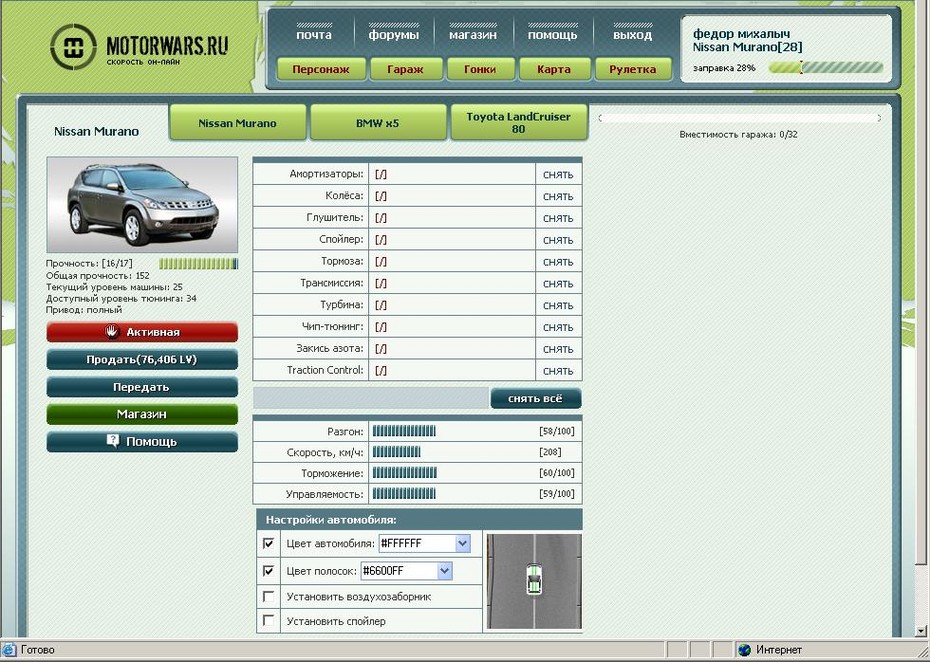
Task: Click the Передать button
Action: pos(142,387)
